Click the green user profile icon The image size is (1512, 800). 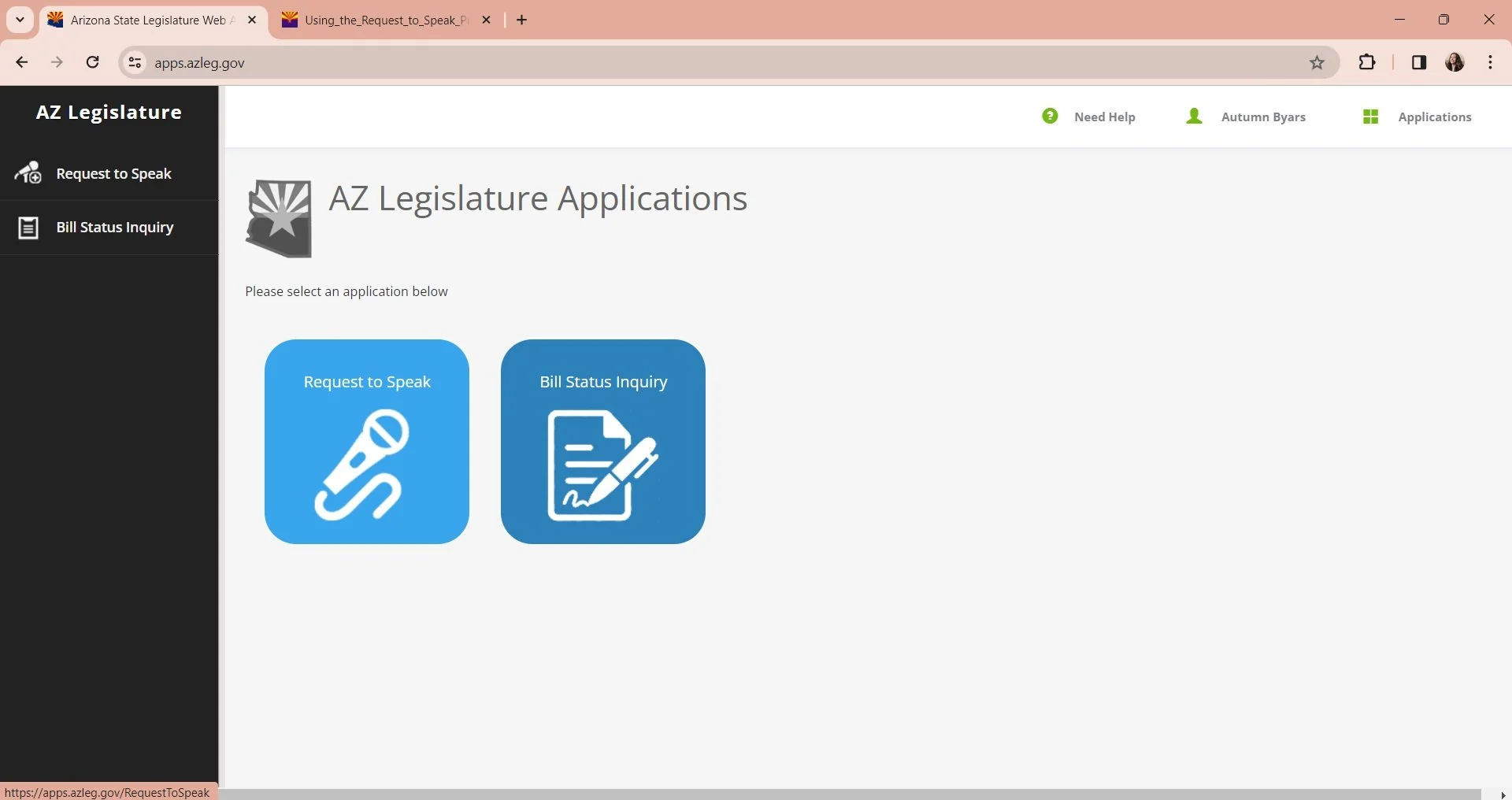[x=1195, y=117]
